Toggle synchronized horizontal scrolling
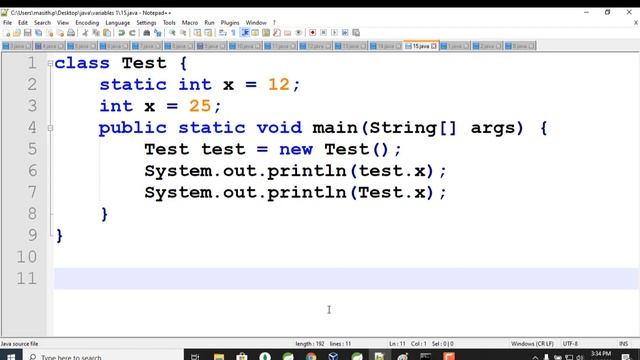The image size is (640, 360). 208,33
